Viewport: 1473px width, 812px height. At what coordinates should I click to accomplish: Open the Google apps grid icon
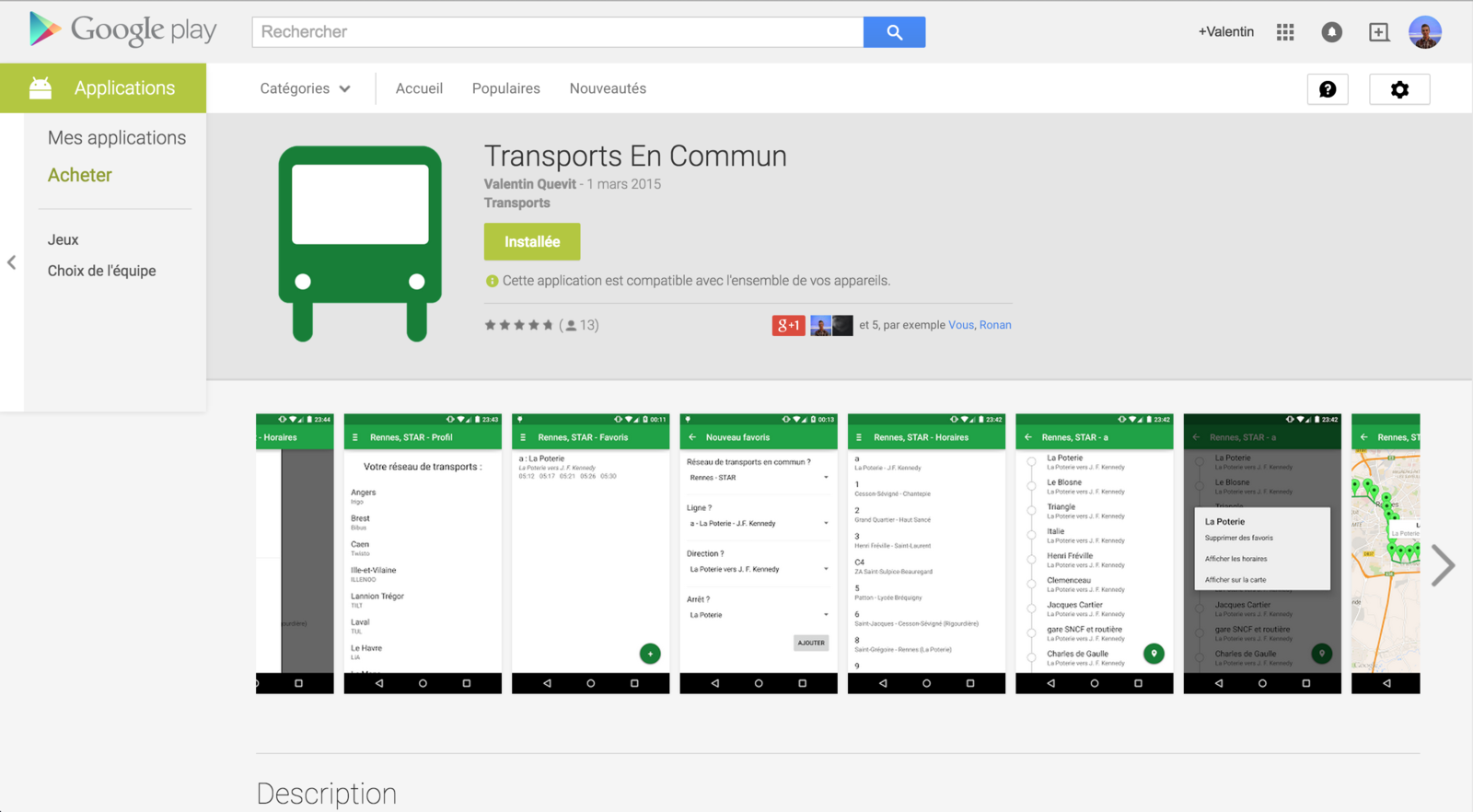1285,32
